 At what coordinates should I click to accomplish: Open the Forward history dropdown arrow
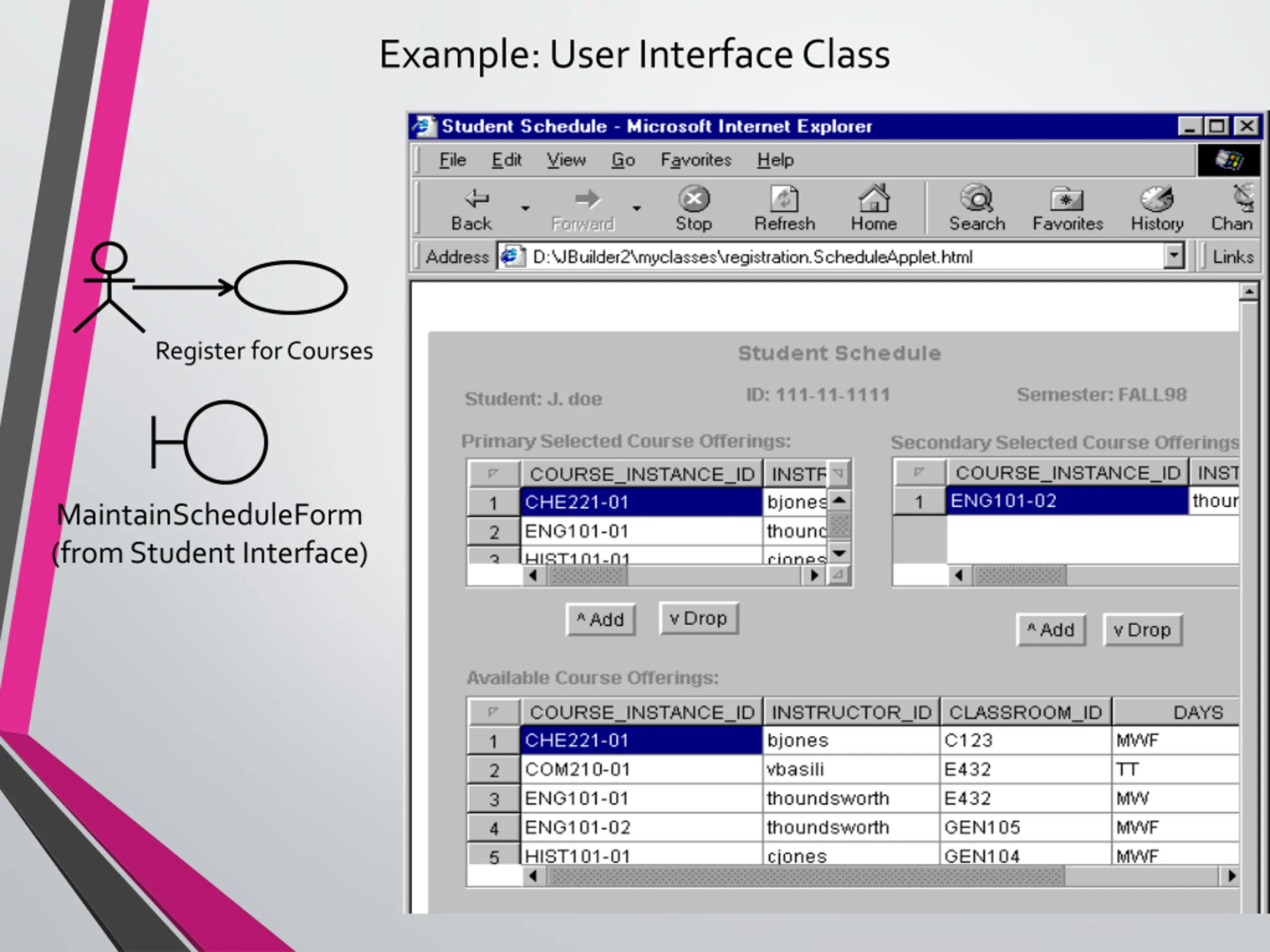coord(636,208)
